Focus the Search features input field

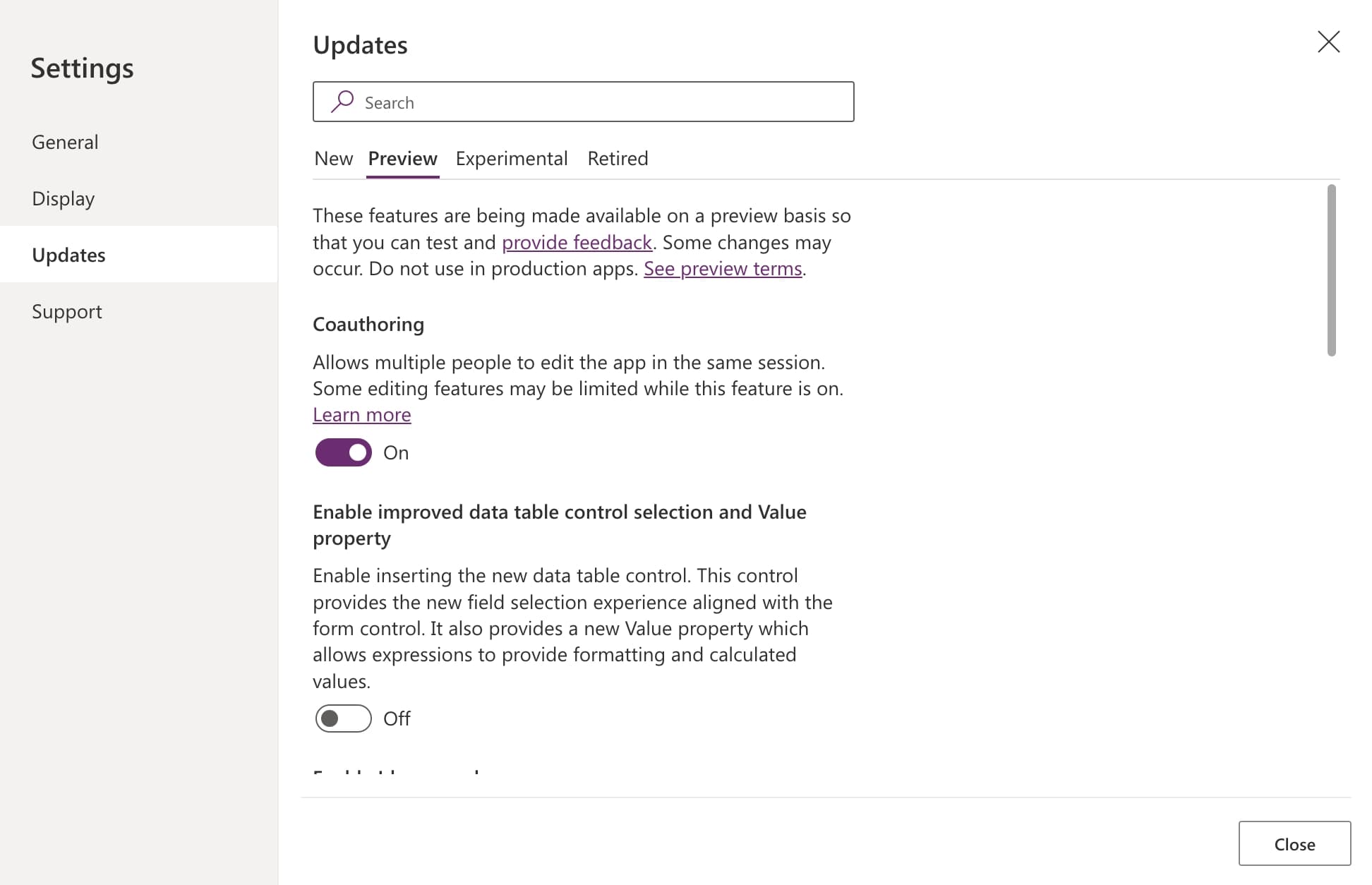click(x=583, y=102)
